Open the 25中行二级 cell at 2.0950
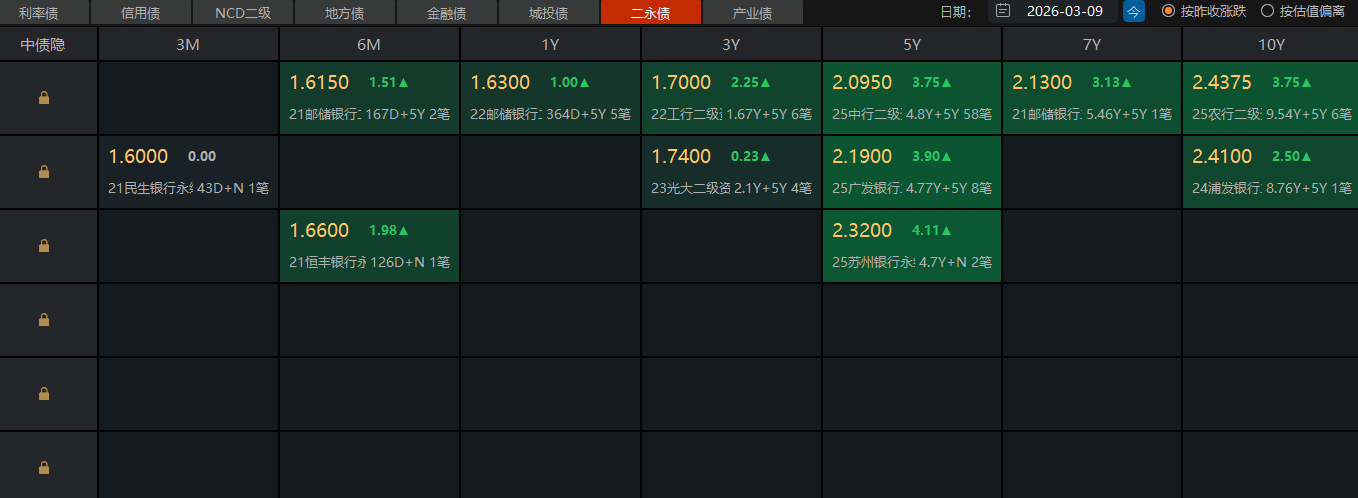The width and height of the screenshot is (1358, 498). pos(911,98)
